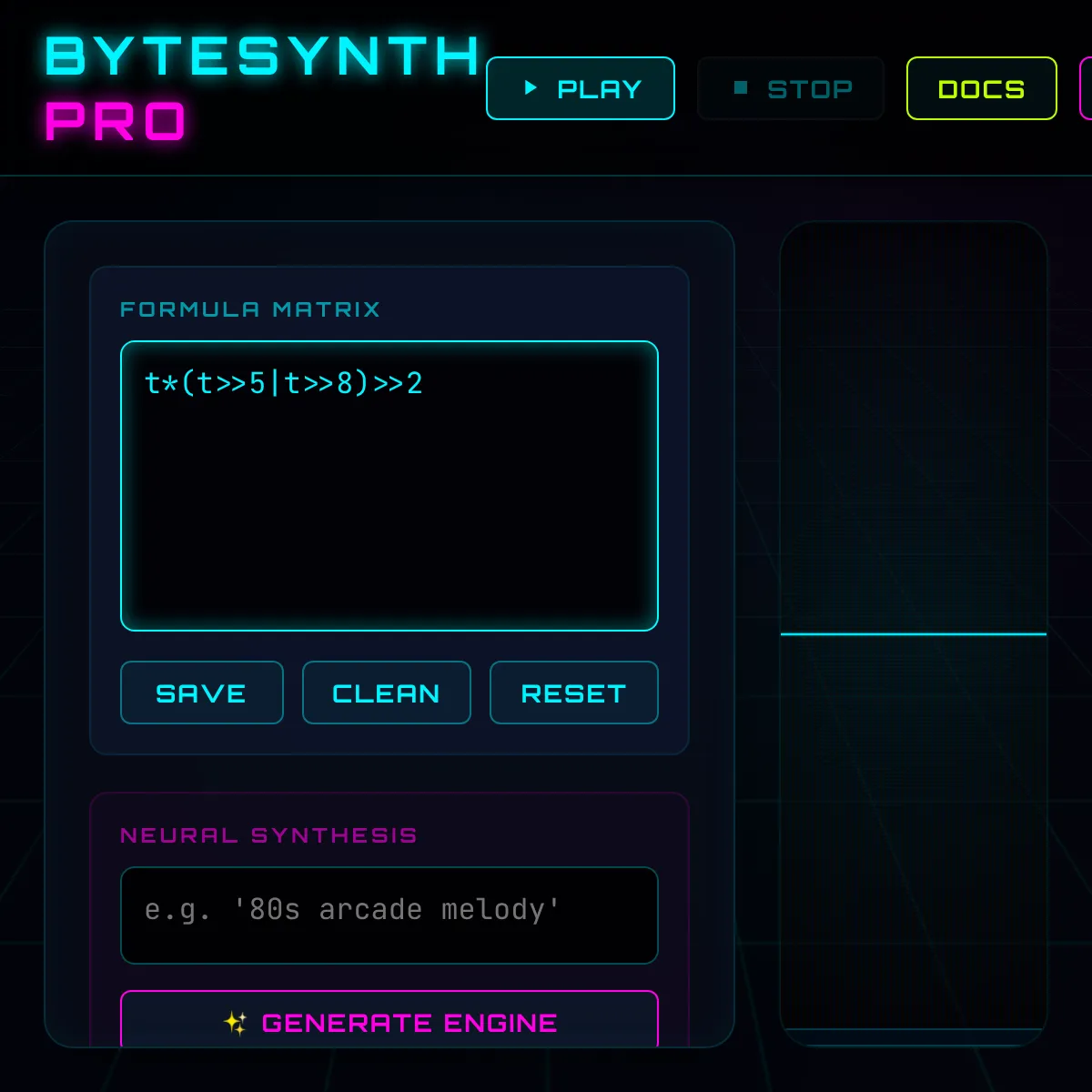Click the stop square icon
This screenshot has width=1092, height=1092.
(x=741, y=88)
